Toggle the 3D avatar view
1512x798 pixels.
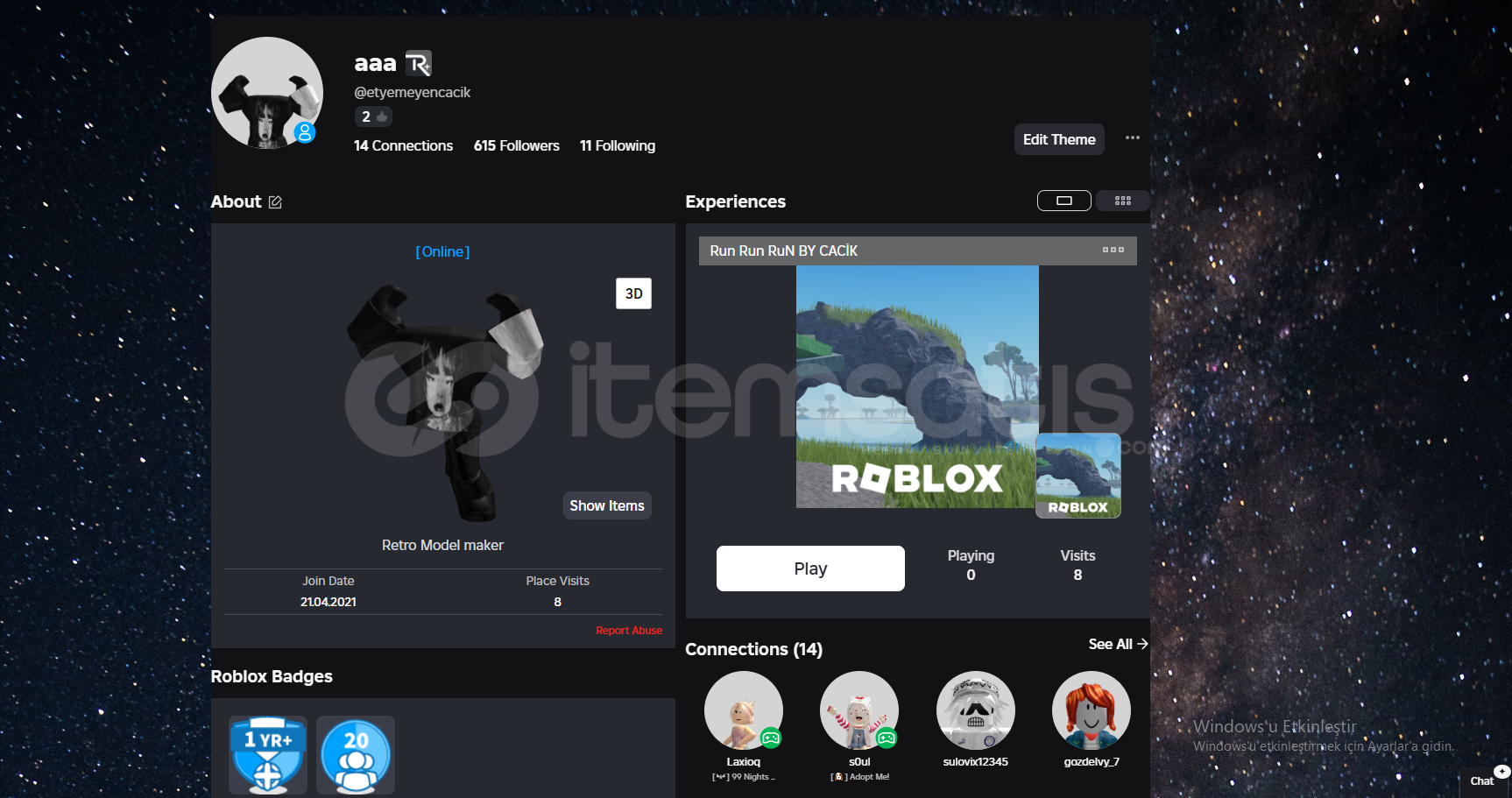633,293
